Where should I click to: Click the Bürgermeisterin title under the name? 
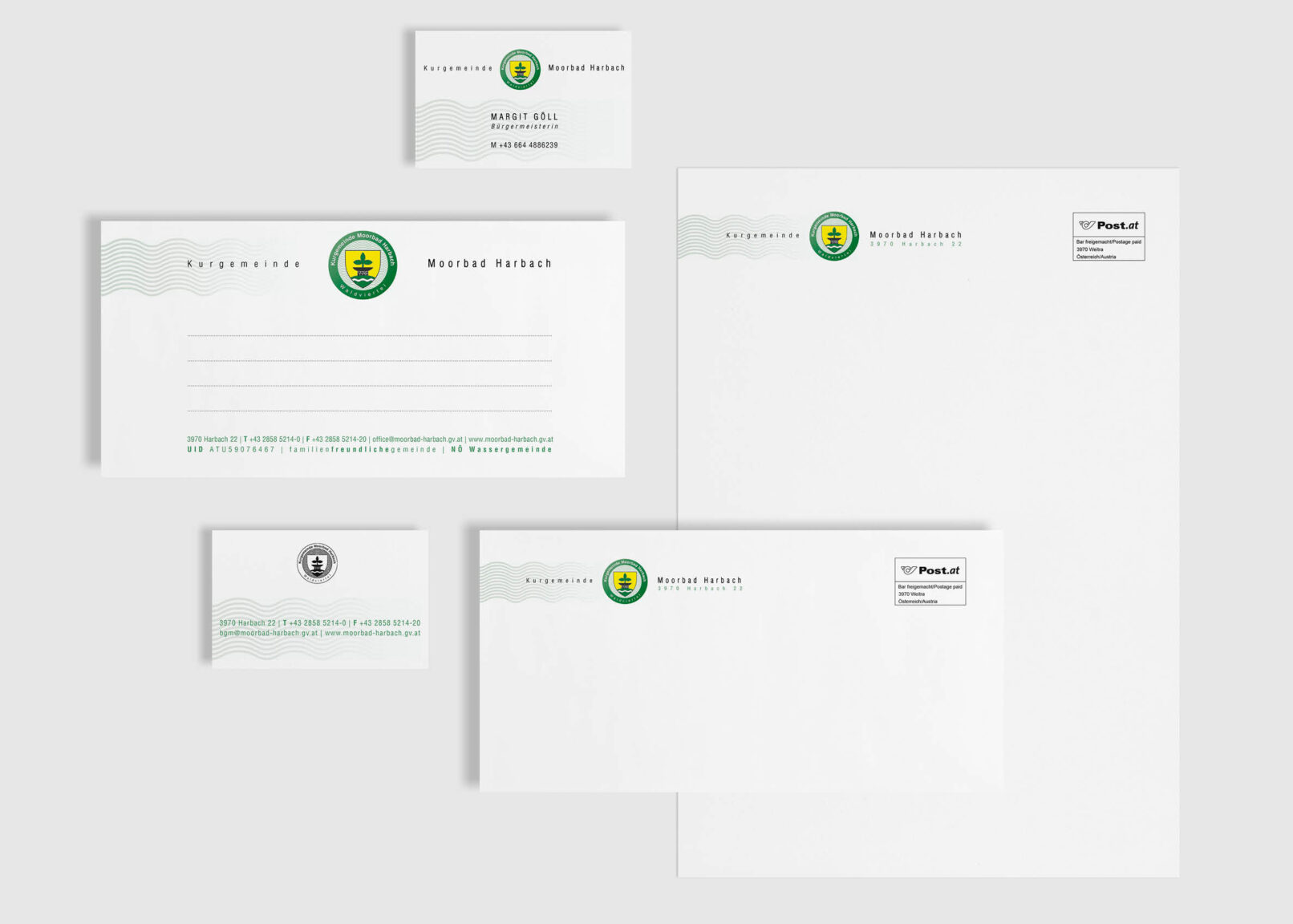coord(525,127)
